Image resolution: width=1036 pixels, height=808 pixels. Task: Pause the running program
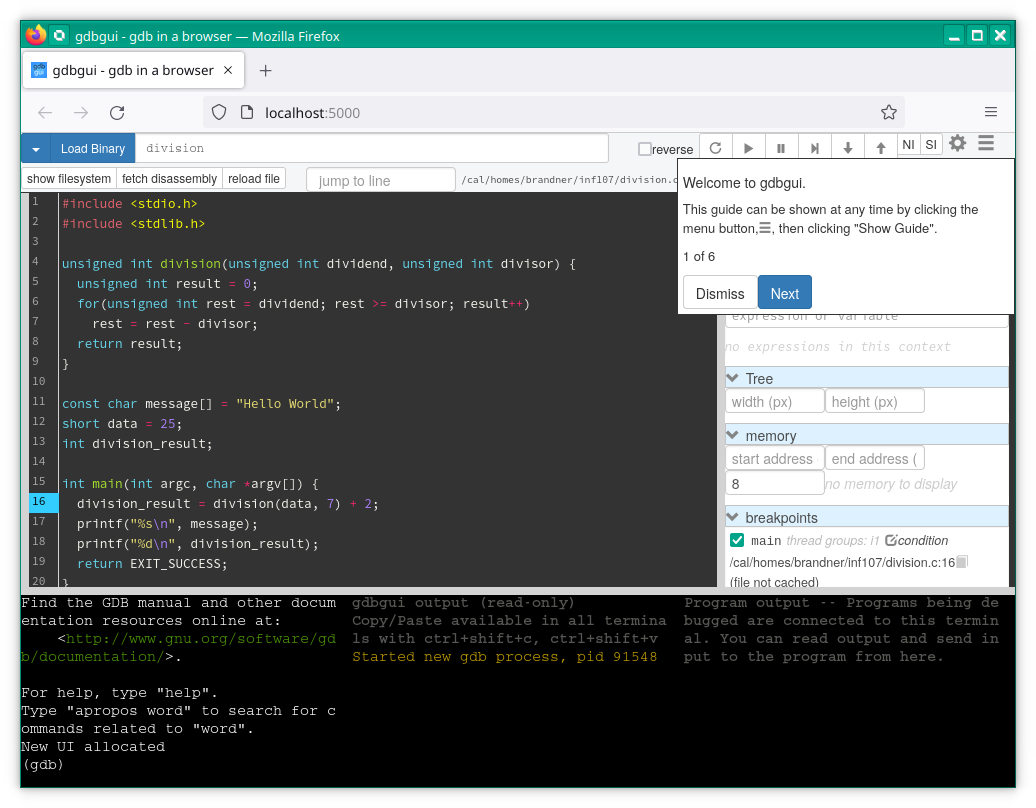pyautogui.click(x=782, y=148)
